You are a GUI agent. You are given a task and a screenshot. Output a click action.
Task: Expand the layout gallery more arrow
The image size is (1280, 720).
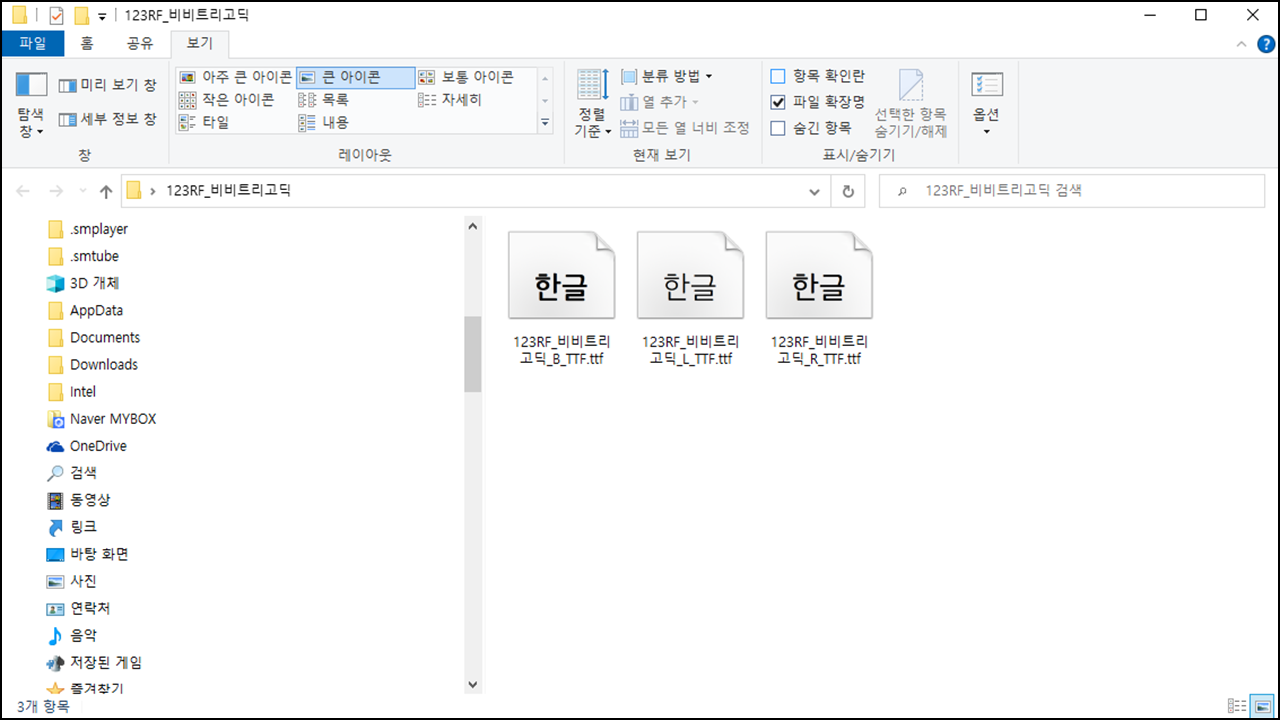(x=545, y=123)
